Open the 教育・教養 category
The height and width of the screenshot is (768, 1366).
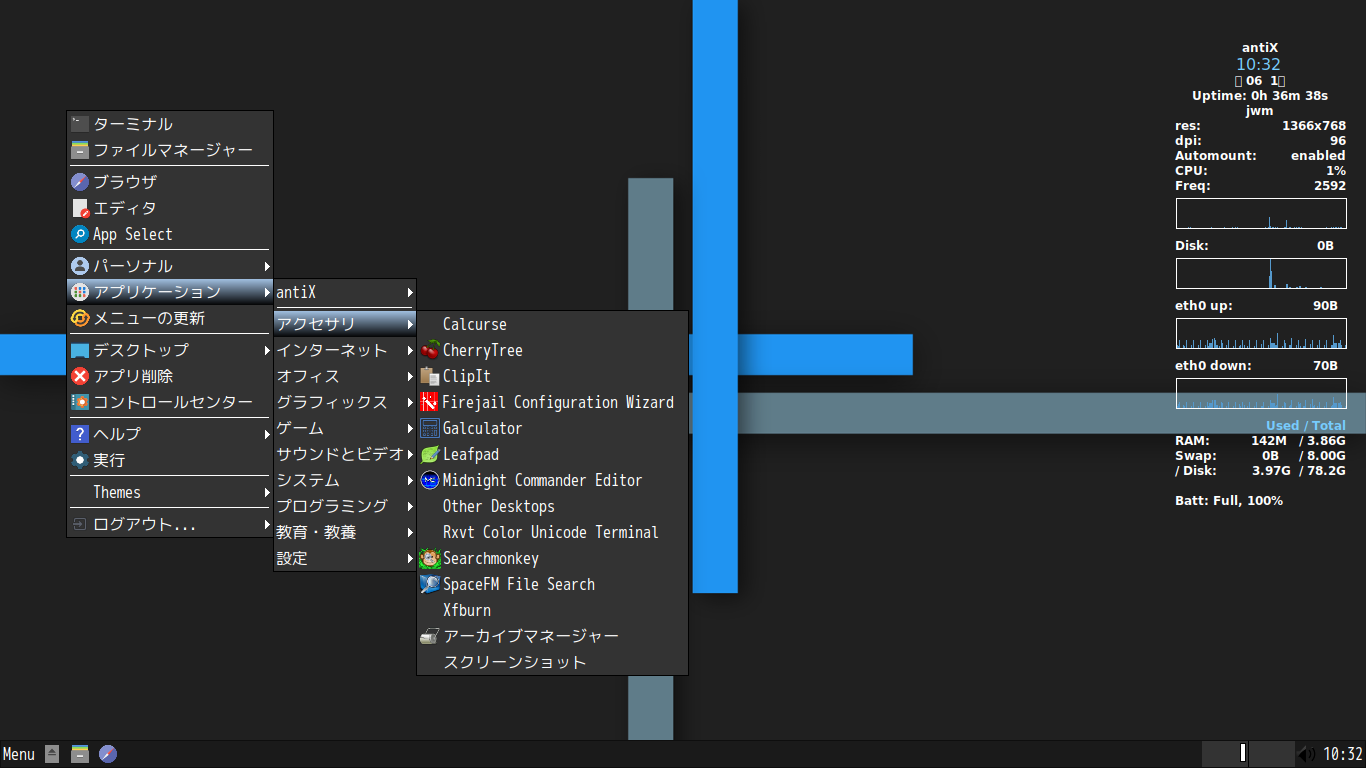345,532
